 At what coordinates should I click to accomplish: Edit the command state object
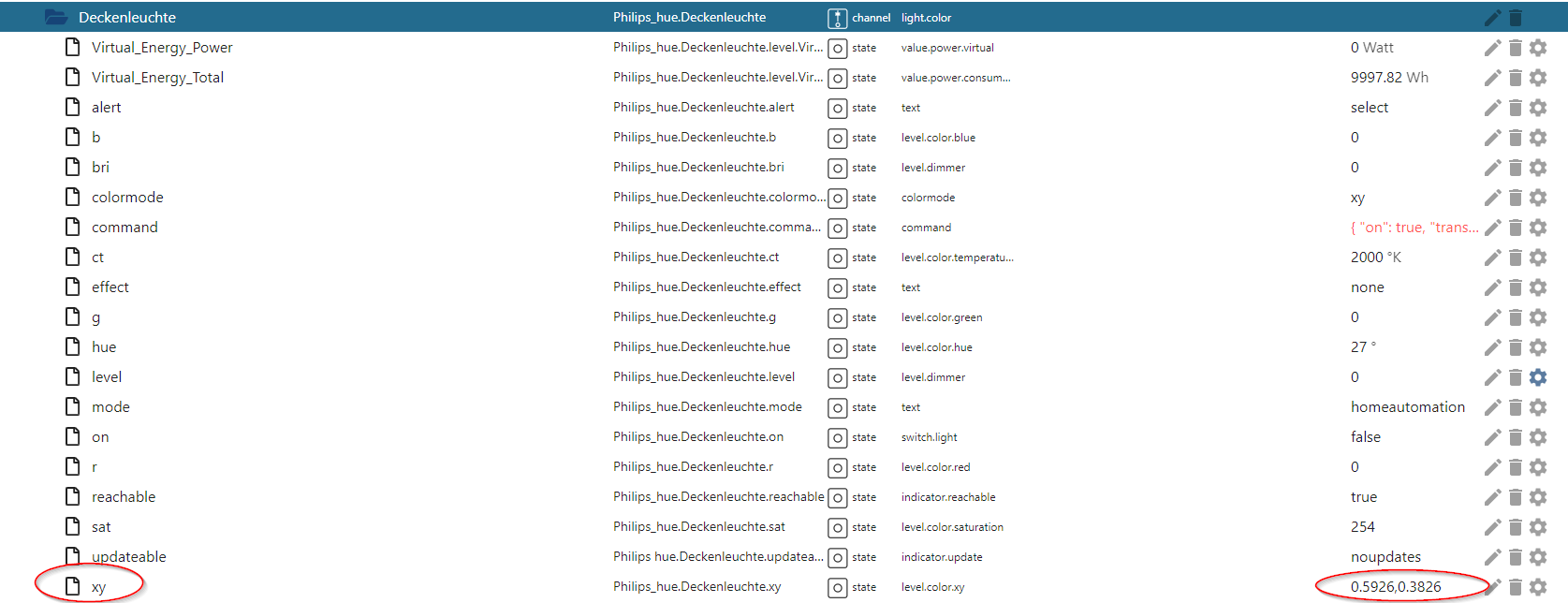(x=1493, y=228)
